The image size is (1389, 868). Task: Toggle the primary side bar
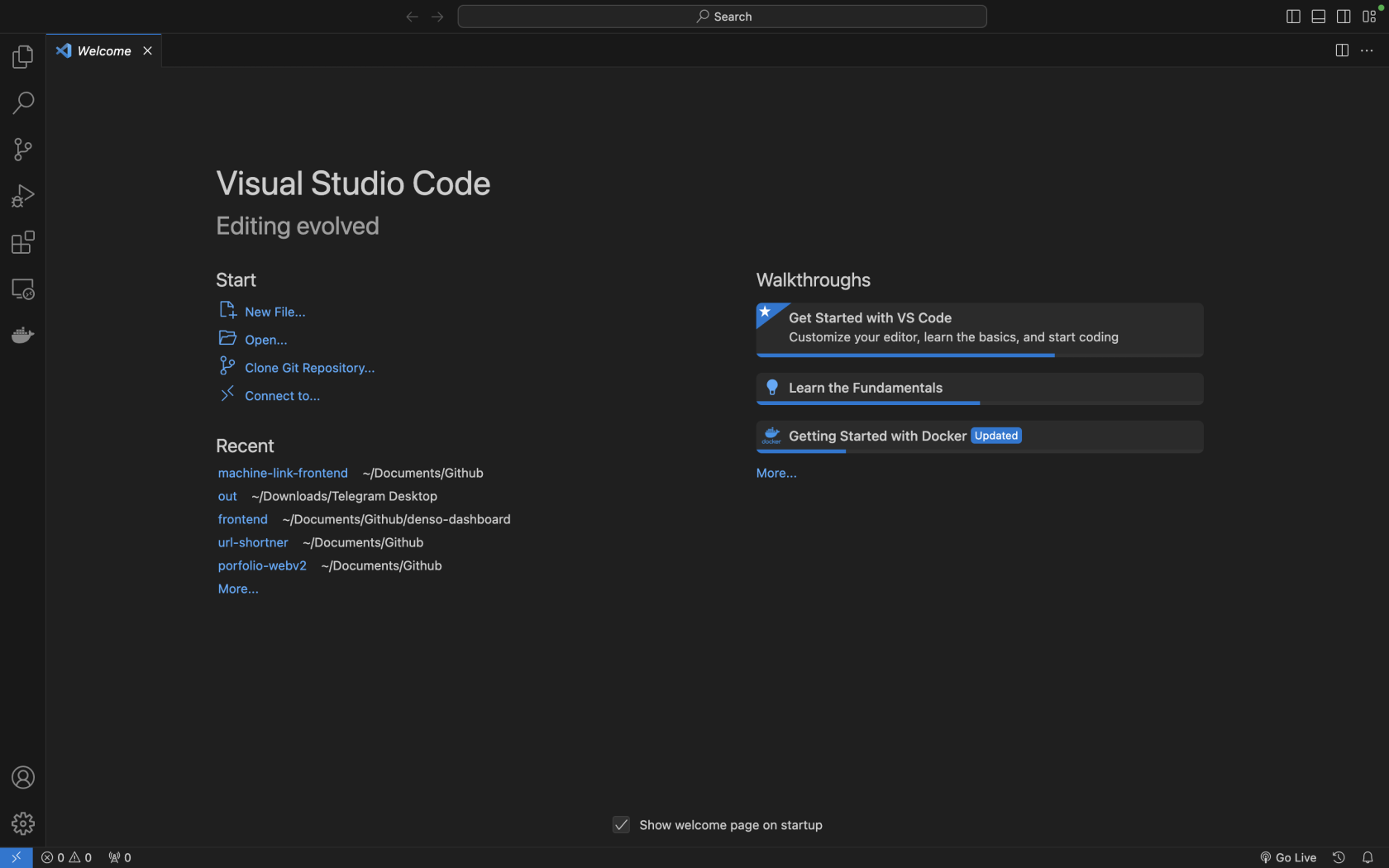tap(1293, 17)
